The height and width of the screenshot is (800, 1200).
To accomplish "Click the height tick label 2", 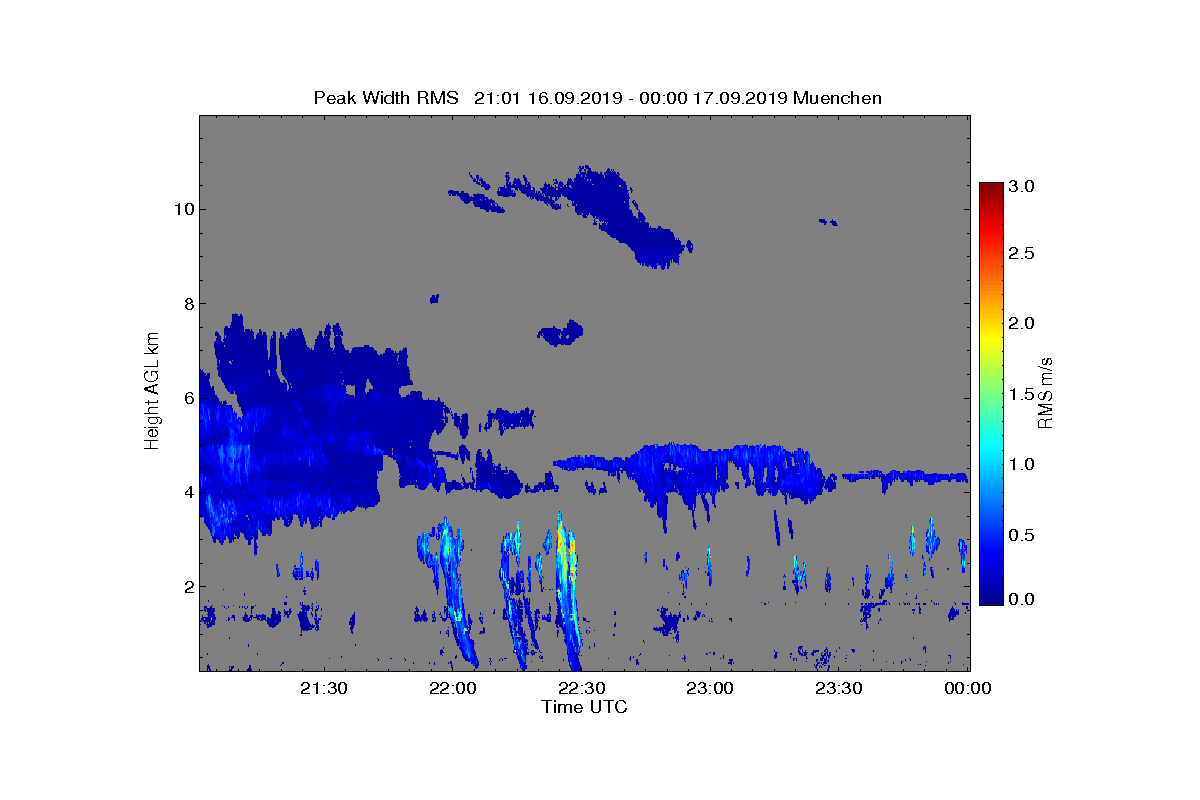I will [188, 586].
